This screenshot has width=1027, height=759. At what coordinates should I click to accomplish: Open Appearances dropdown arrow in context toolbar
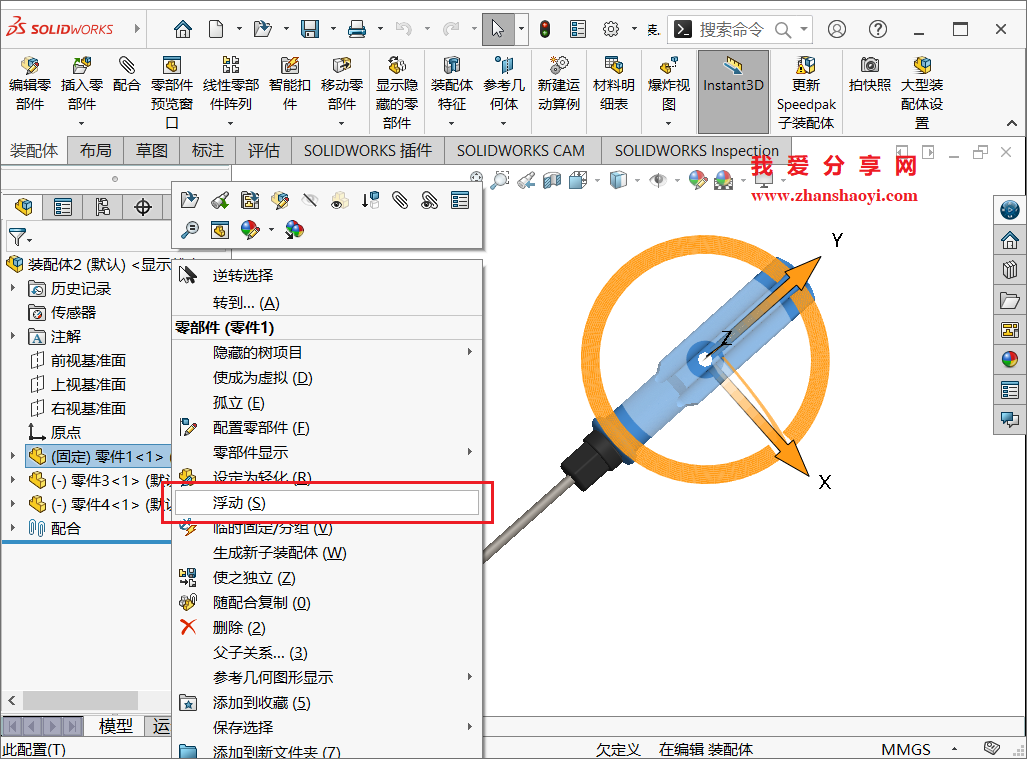coord(271,230)
